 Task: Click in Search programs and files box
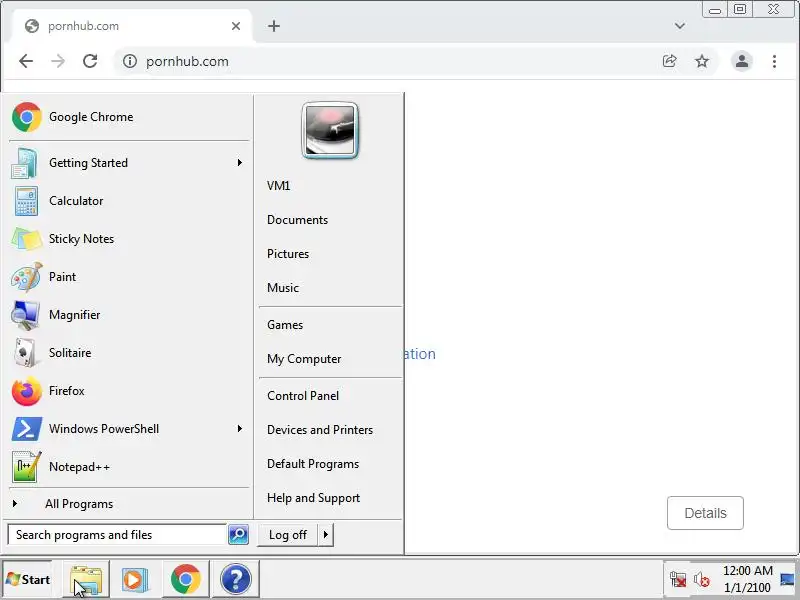[117, 535]
